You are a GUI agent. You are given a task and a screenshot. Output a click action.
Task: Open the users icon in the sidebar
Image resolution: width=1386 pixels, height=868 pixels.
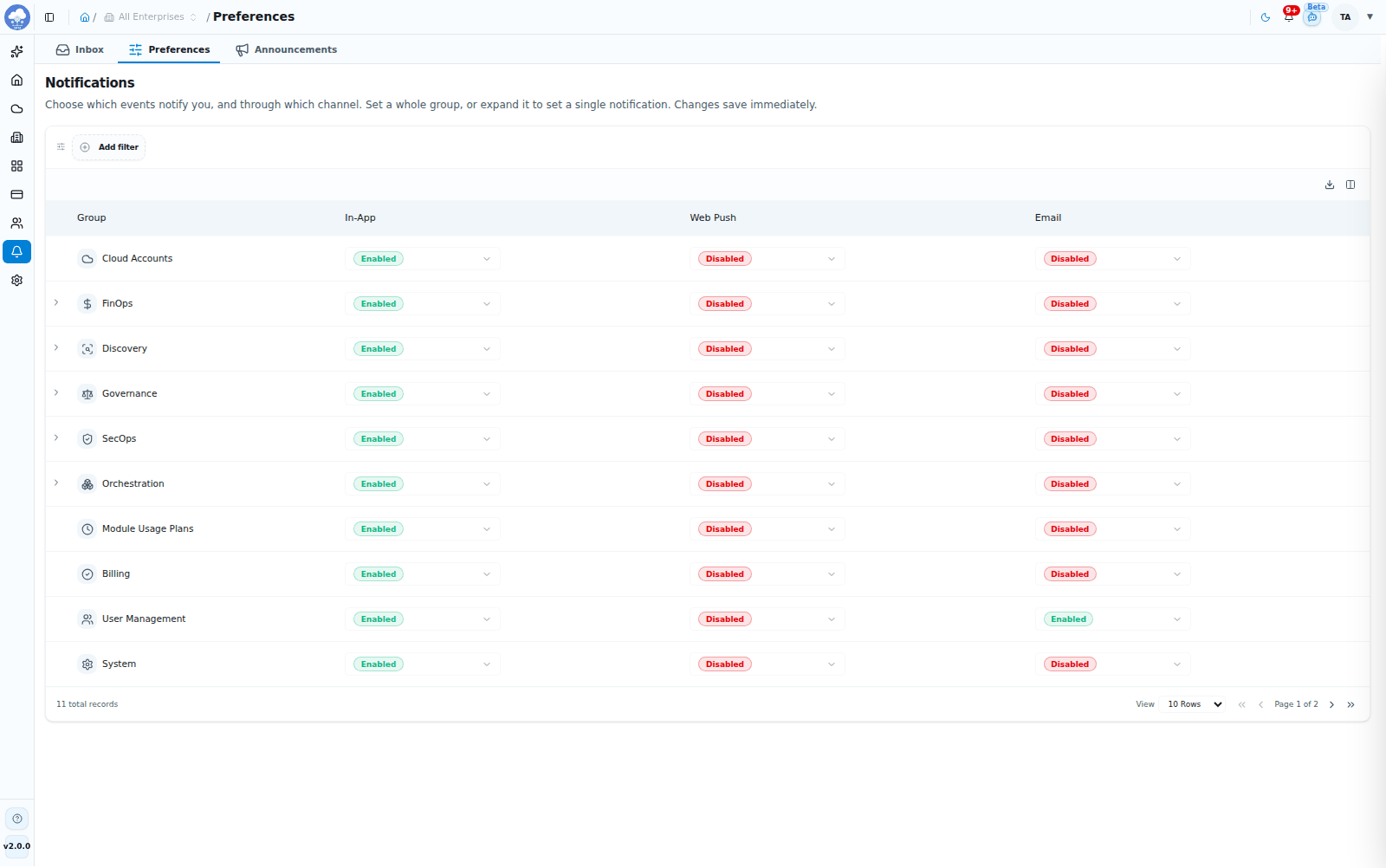point(16,223)
